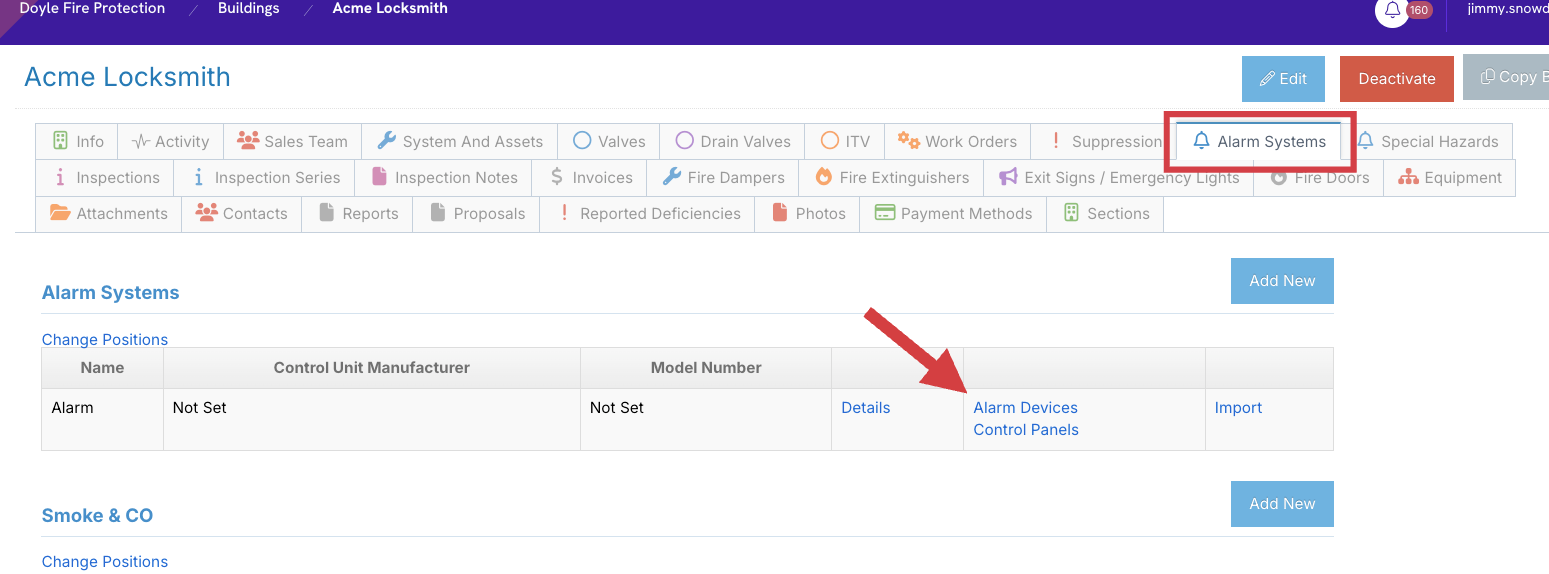Image resolution: width=1549 pixels, height=574 pixels.
Task: Select the Alarm Systems tab
Action: [x=1259, y=141]
